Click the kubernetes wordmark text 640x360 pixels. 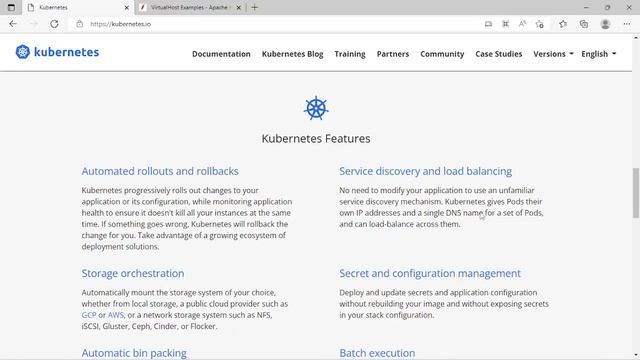pos(67,52)
